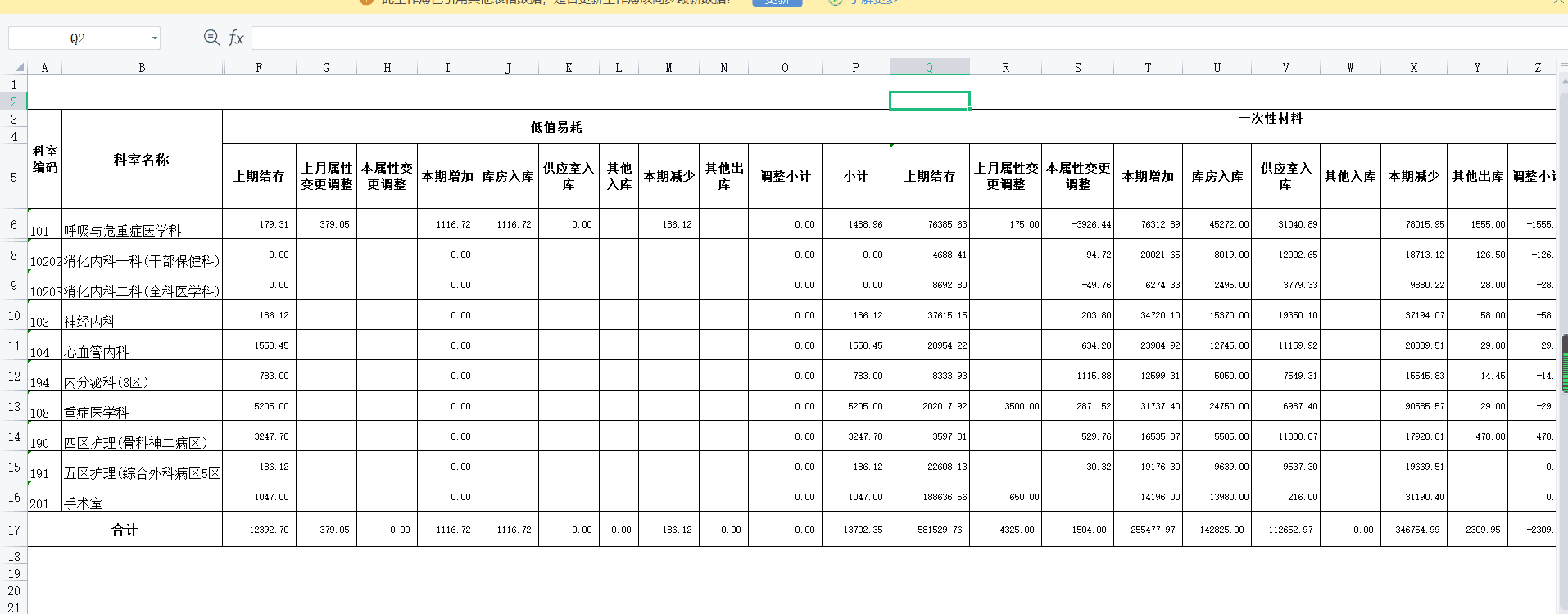Screen dimensions: 1568x614
Task: Click the fx insert function icon
Action: (236, 38)
